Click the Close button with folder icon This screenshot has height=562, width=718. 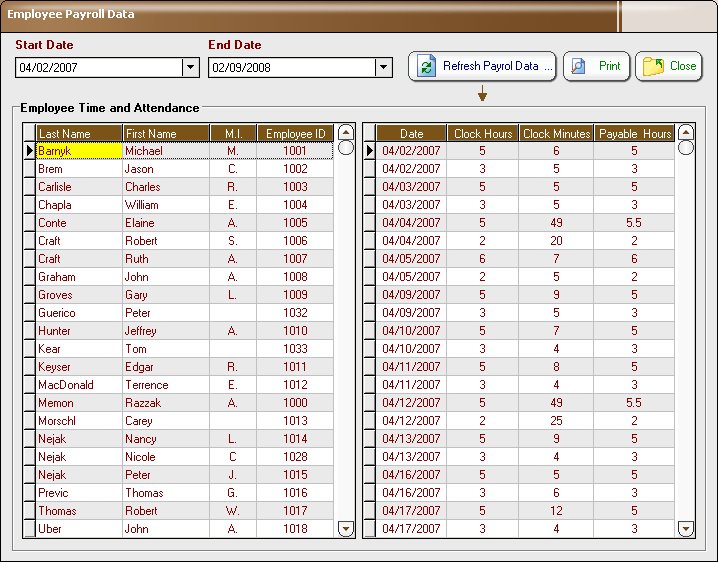coord(669,66)
